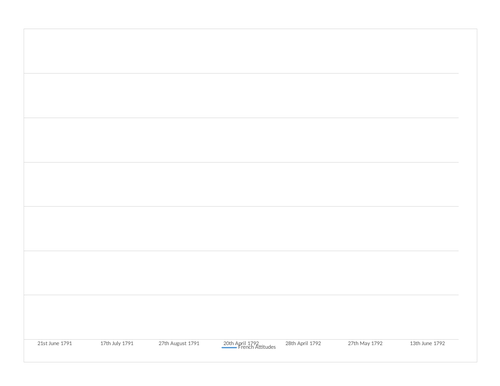
Task: Click the 20th April 1792 axis label
Action: (241, 343)
